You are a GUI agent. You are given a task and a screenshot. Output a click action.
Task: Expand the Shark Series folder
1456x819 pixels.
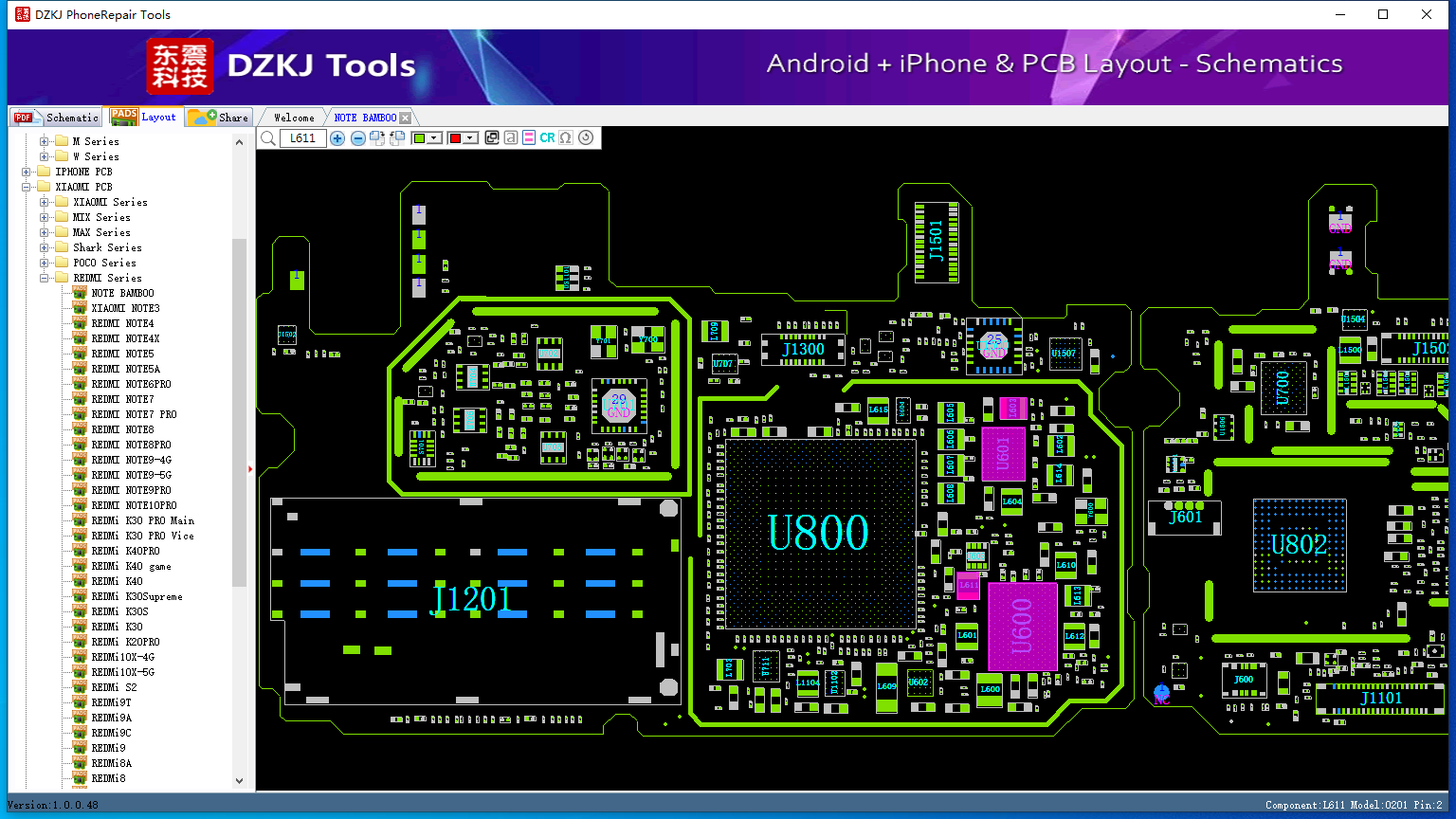[44, 247]
